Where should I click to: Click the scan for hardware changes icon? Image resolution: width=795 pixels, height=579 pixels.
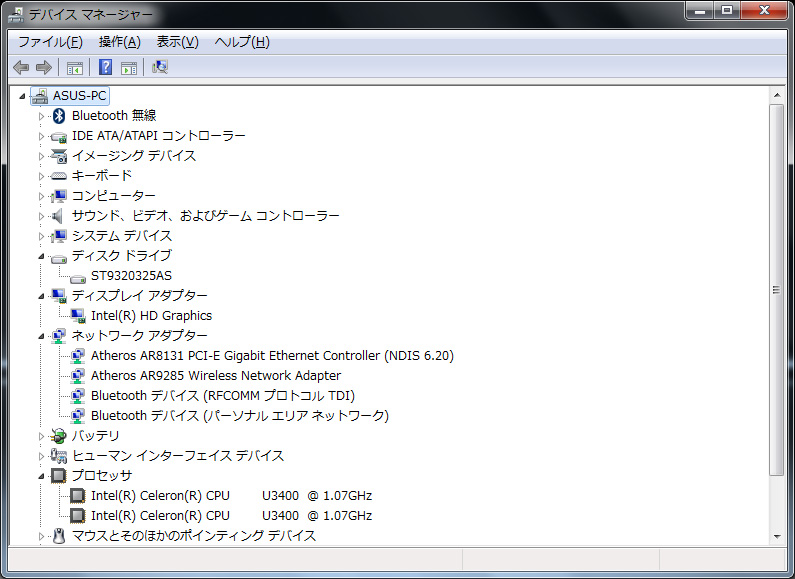159,67
